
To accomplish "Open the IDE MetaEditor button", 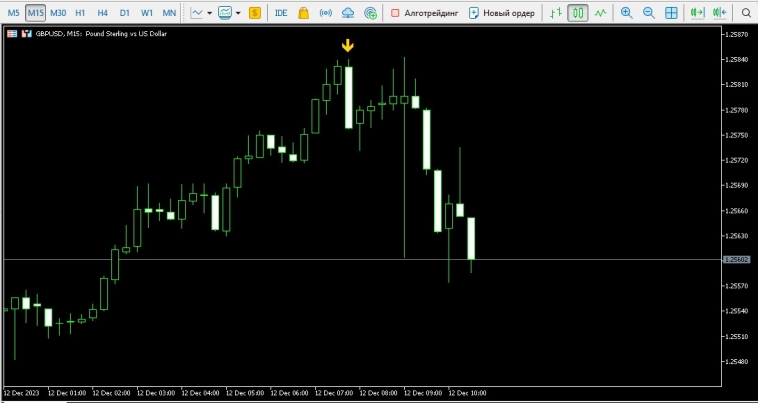I will pyautogui.click(x=281, y=13).
